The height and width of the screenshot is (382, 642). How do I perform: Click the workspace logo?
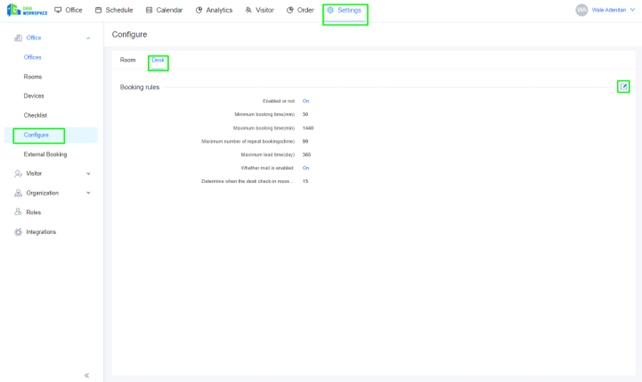click(27, 10)
